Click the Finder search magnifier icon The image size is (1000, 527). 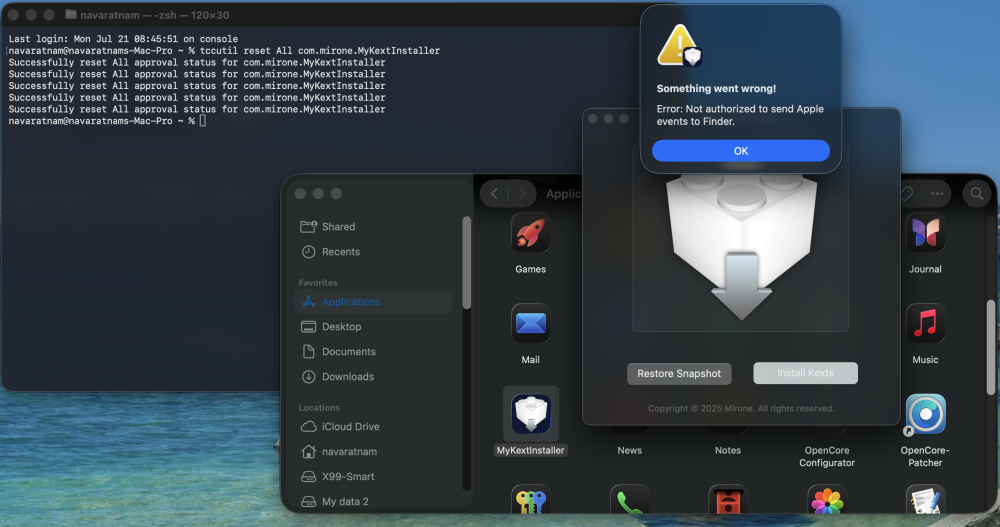coord(976,193)
